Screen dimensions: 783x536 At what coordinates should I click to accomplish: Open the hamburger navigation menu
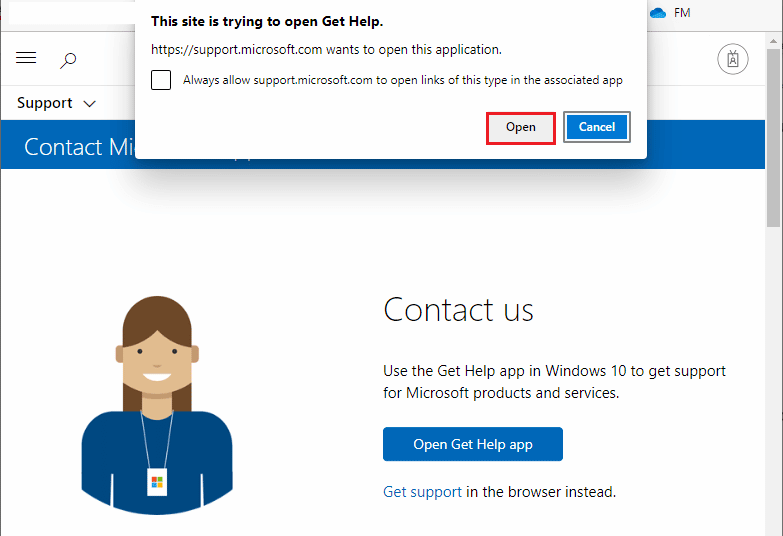[26, 58]
